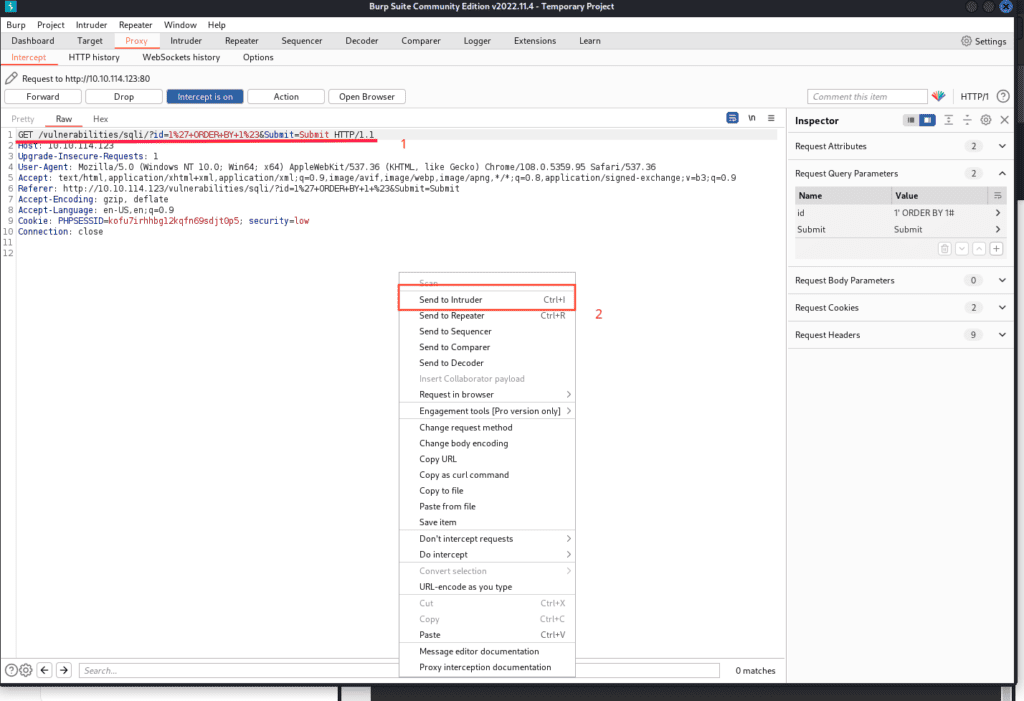Viewport: 1024px width, 701px height.
Task: Open the Don't intercept requests submenu
Action: coord(487,538)
